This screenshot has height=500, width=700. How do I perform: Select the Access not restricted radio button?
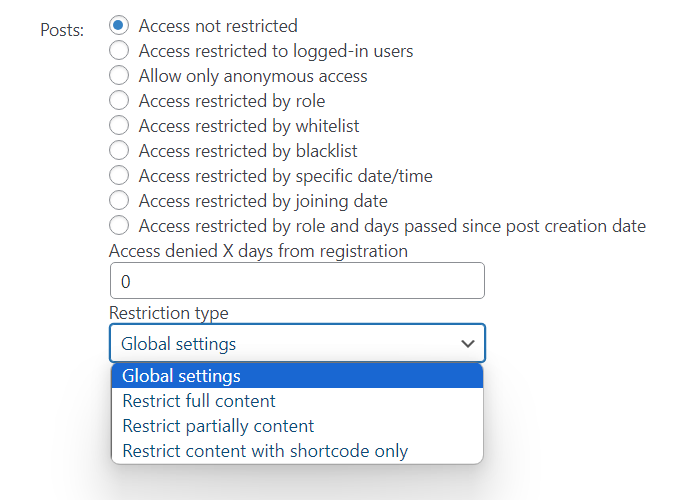point(119,25)
